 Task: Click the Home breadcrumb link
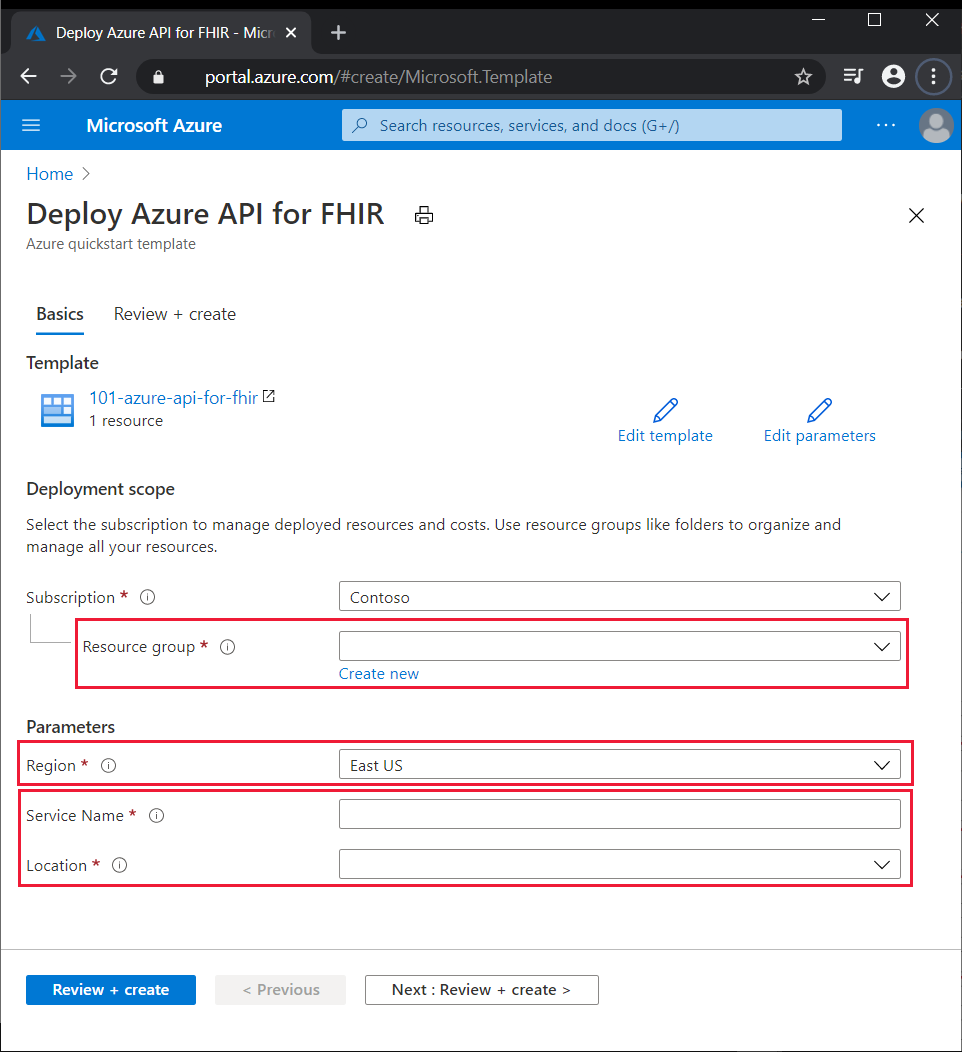tap(50, 174)
